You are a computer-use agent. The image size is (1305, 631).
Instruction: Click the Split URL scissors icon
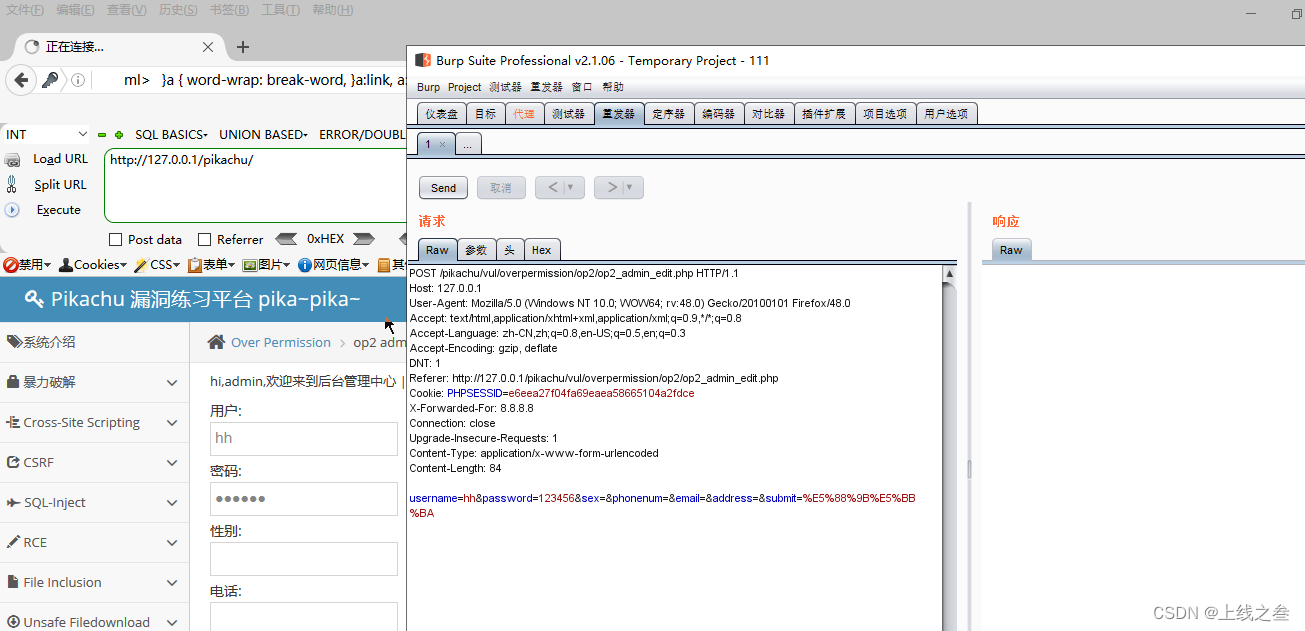point(12,184)
